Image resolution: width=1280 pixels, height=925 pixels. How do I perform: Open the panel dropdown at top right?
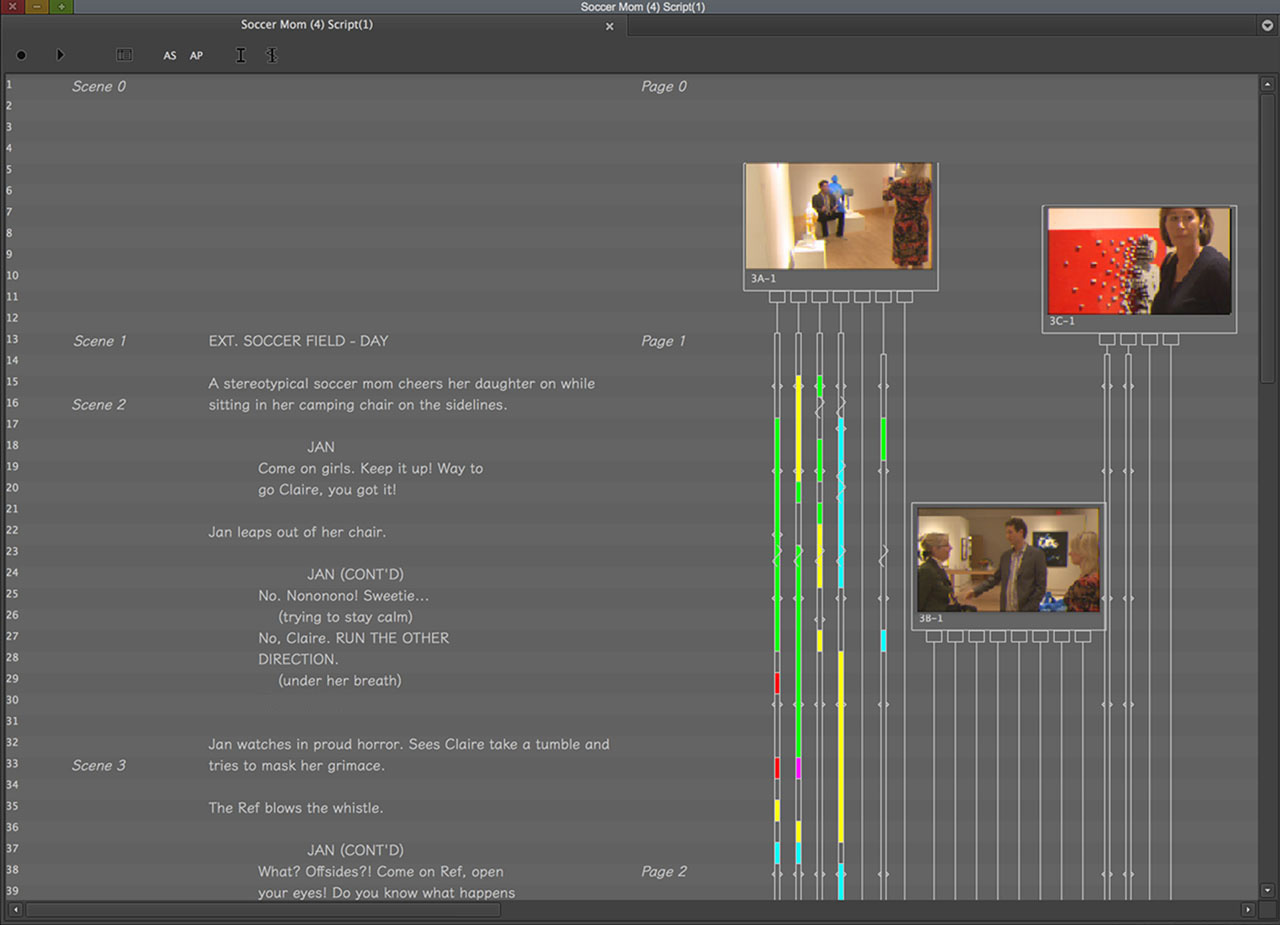(1267, 25)
